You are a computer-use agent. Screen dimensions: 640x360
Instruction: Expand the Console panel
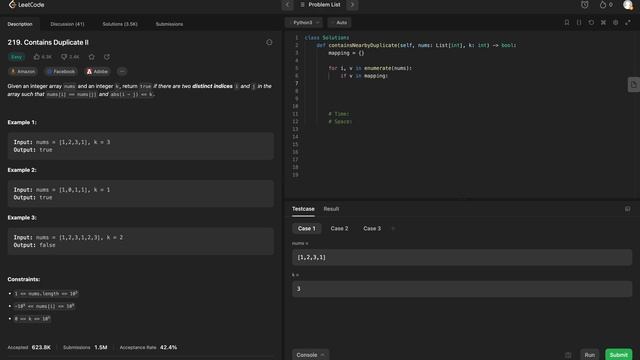(x=310, y=355)
